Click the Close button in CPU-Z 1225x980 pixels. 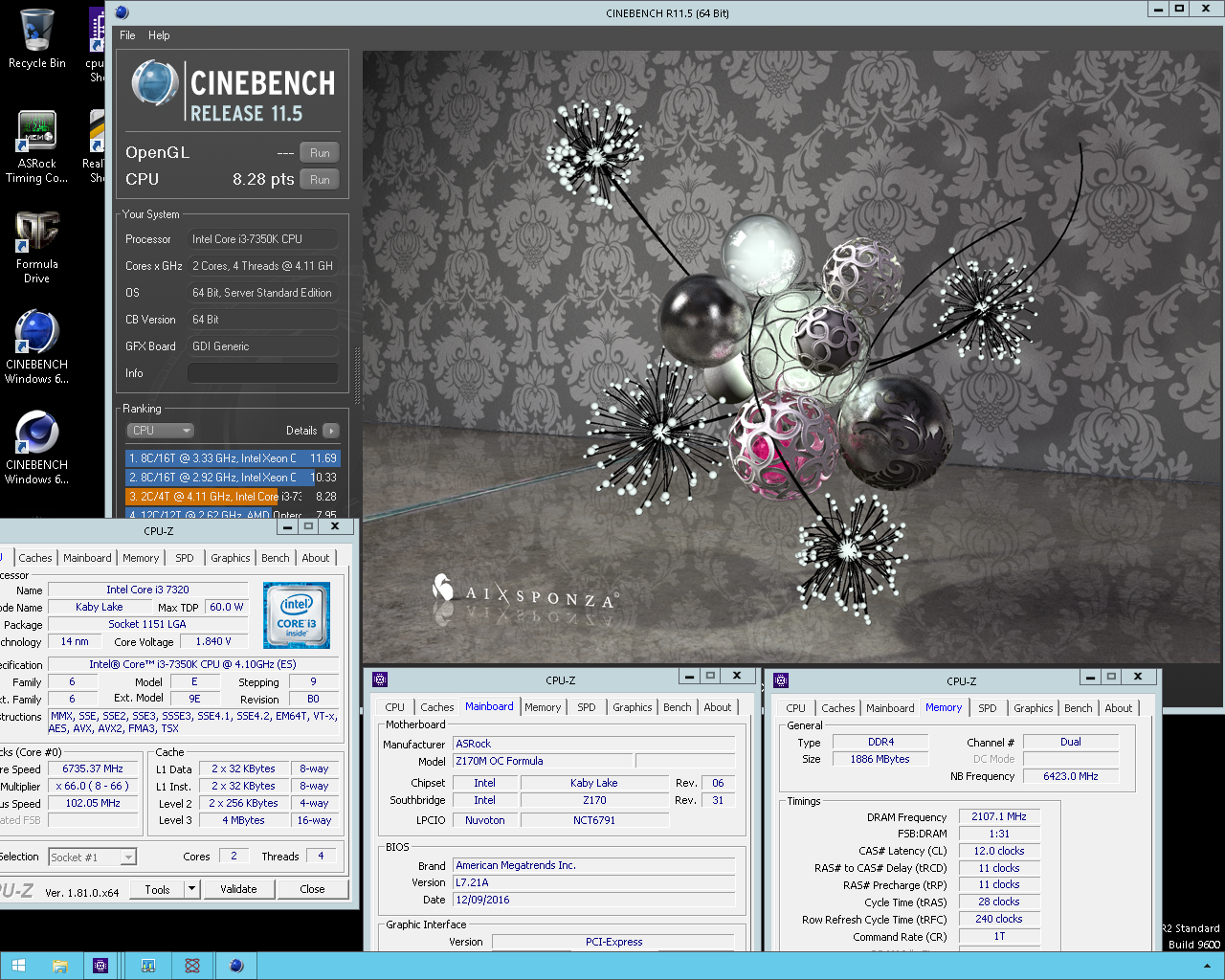[x=312, y=889]
